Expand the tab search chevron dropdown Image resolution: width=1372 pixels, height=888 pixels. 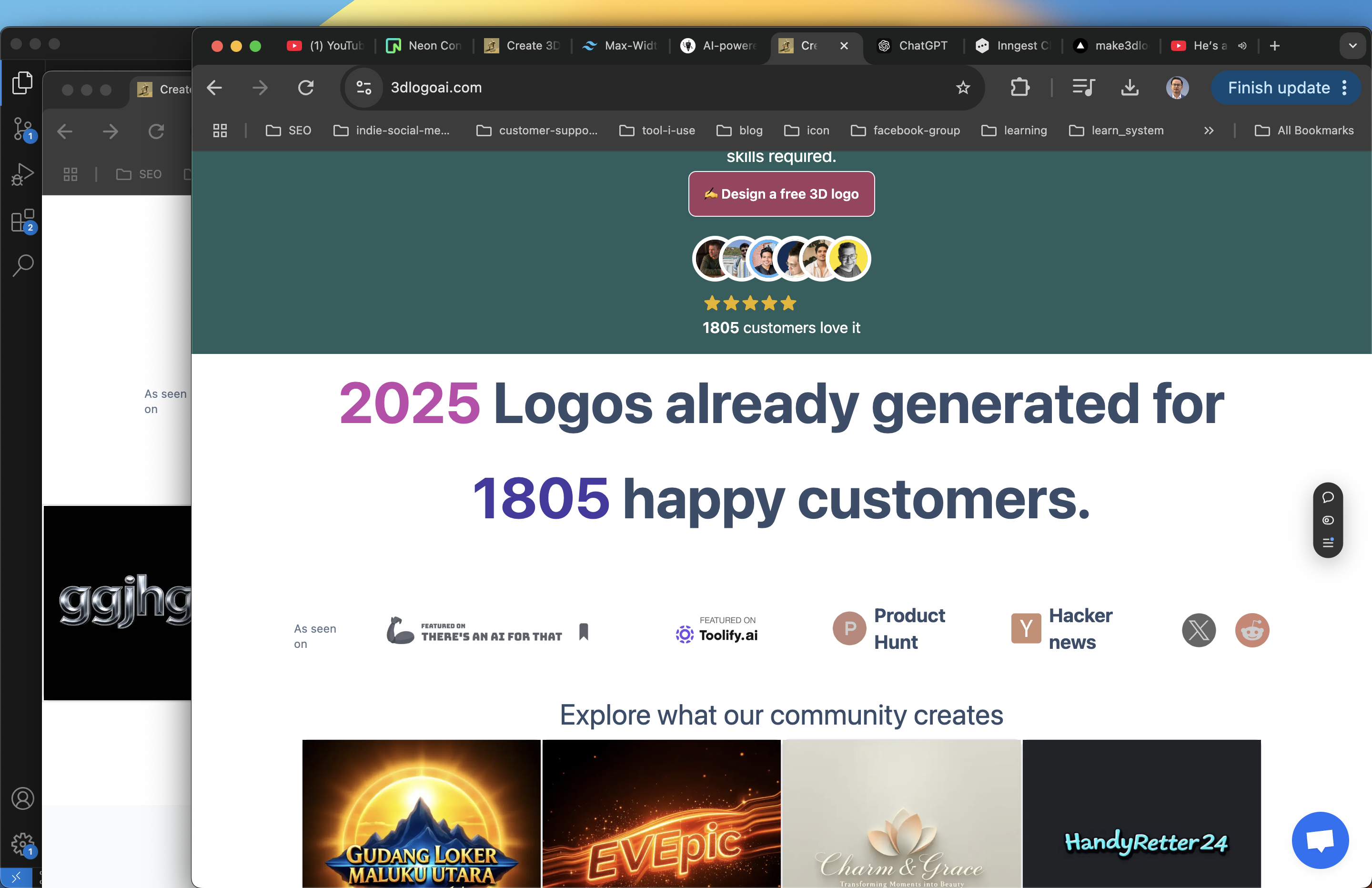click(1352, 46)
